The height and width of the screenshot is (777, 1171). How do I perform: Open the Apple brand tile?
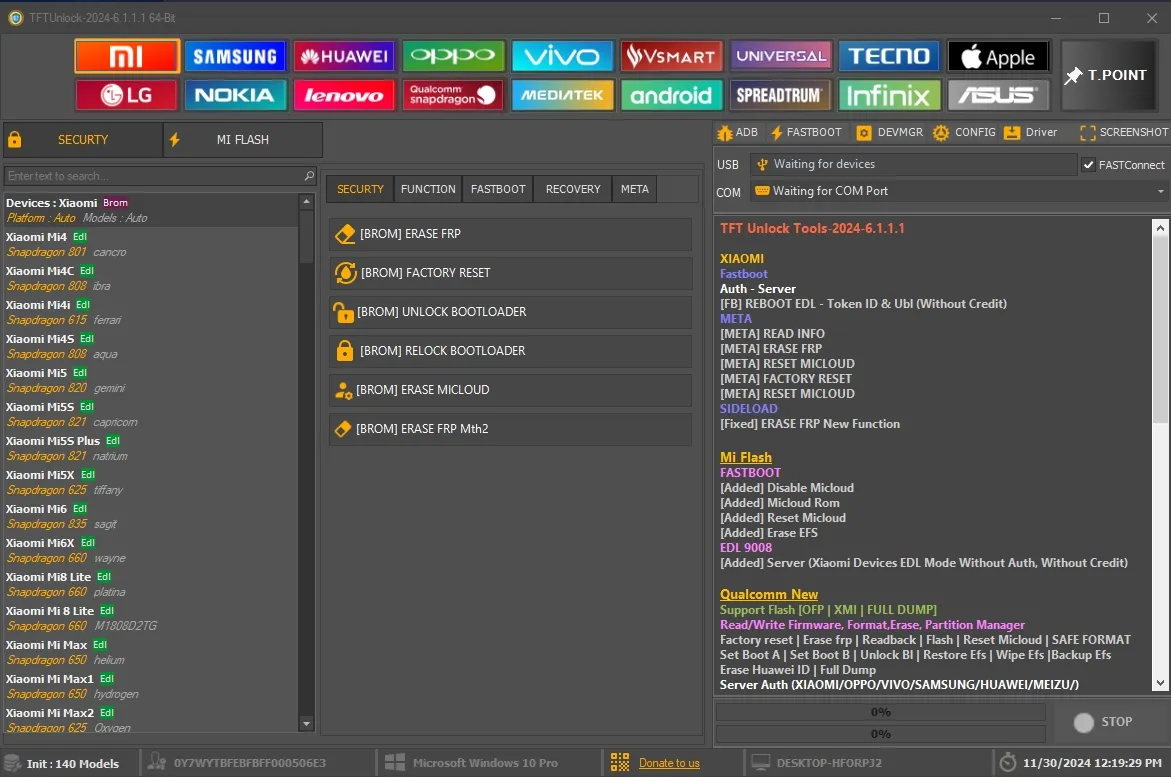[998, 56]
